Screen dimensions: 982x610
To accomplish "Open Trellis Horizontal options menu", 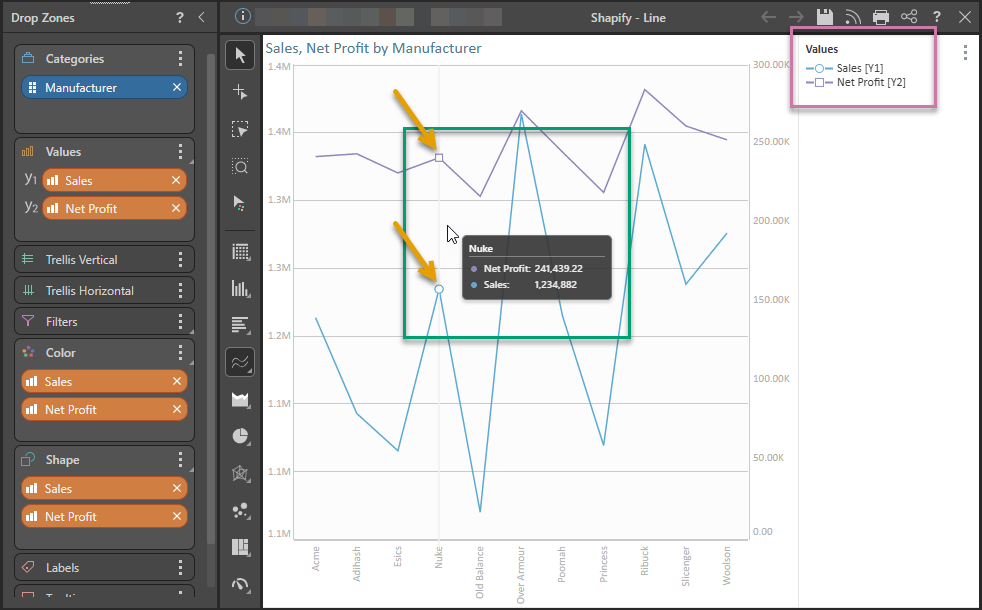I will coord(180,291).
